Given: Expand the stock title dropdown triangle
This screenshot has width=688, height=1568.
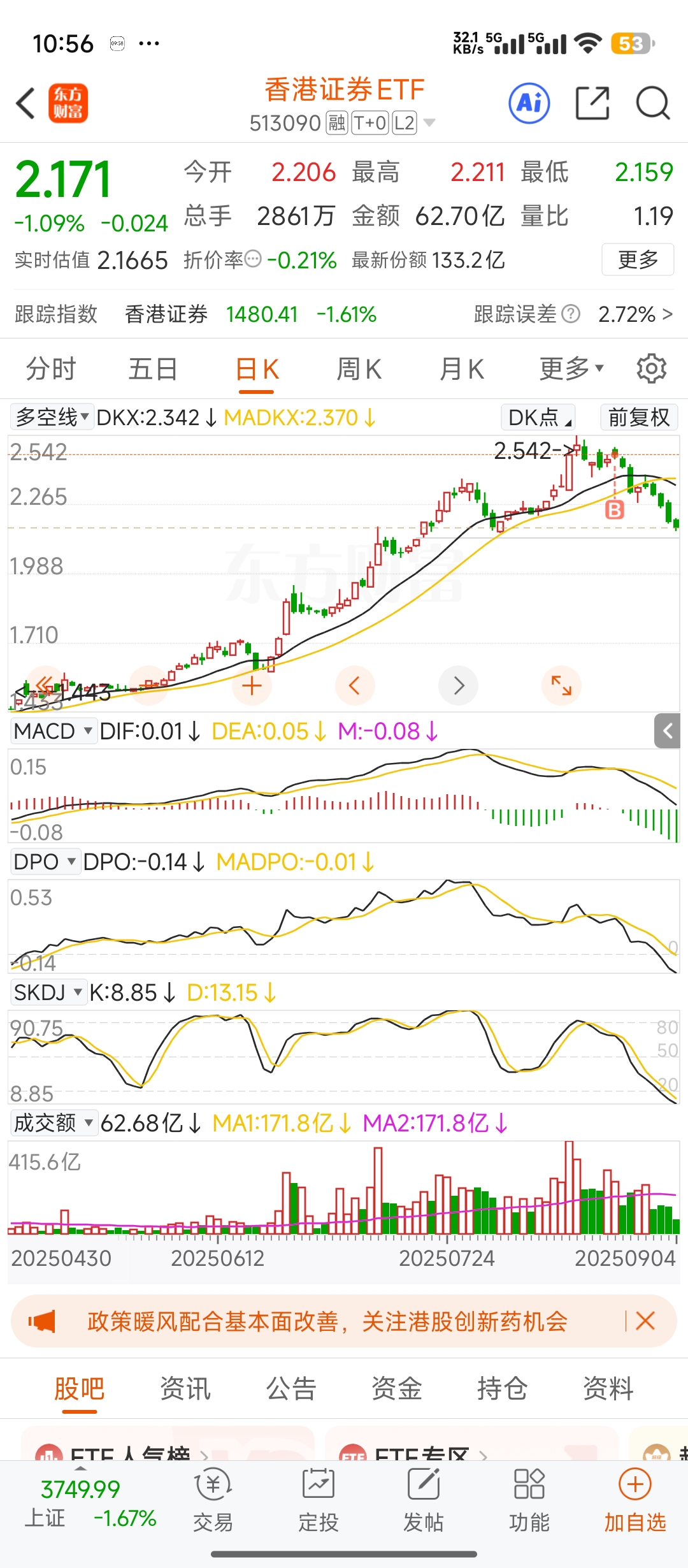Looking at the screenshot, I should tap(429, 122).
